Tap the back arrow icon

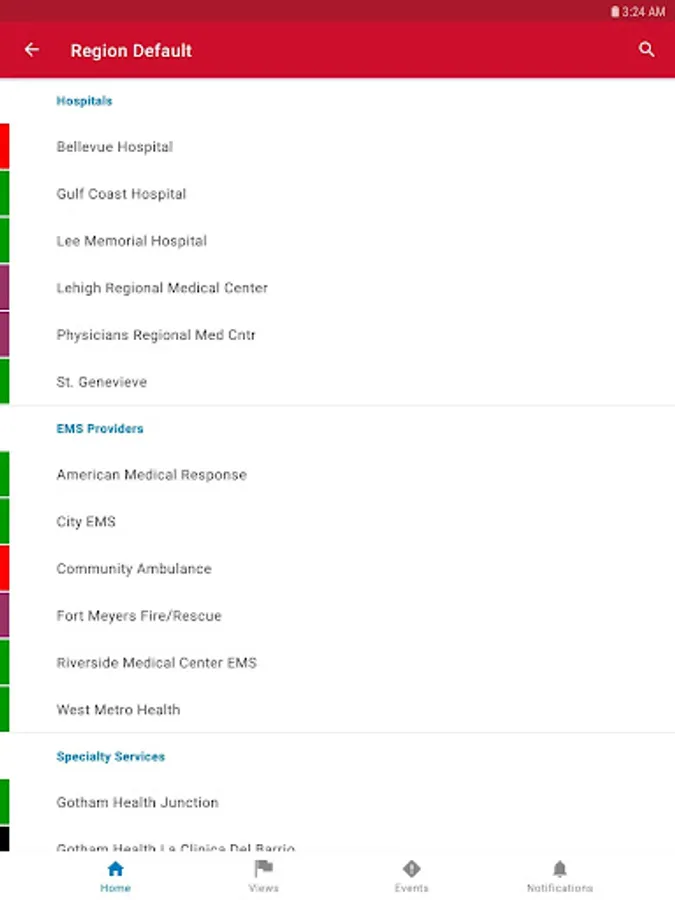[32, 50]
